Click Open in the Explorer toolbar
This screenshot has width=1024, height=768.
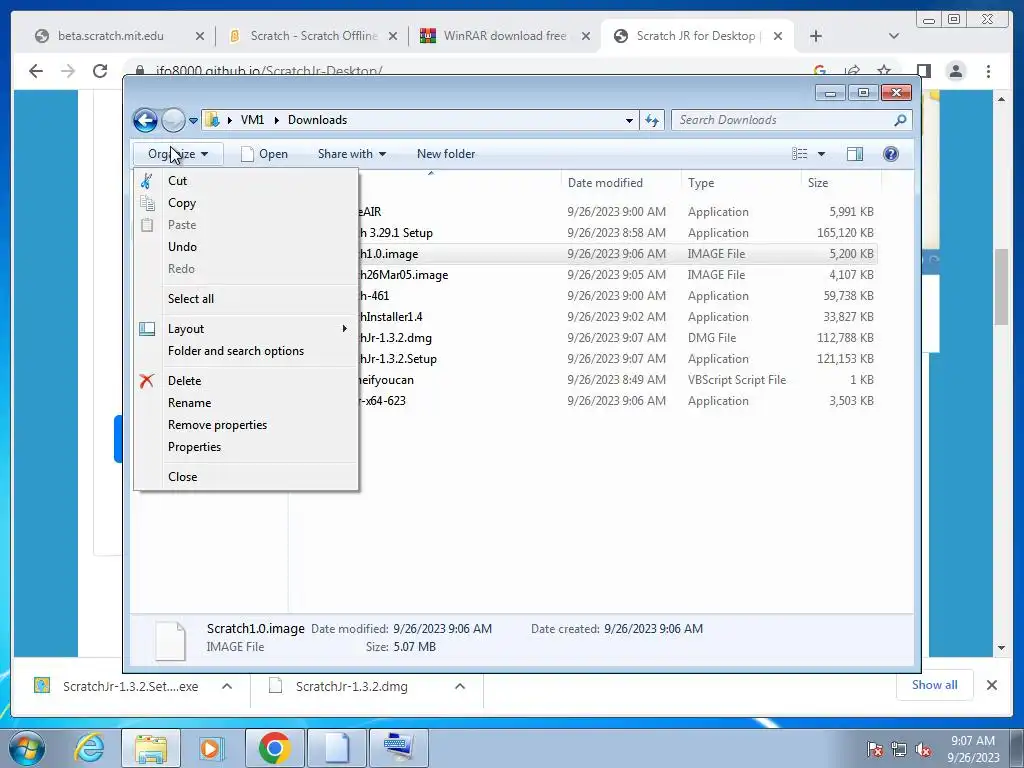(x=264, y=154)
